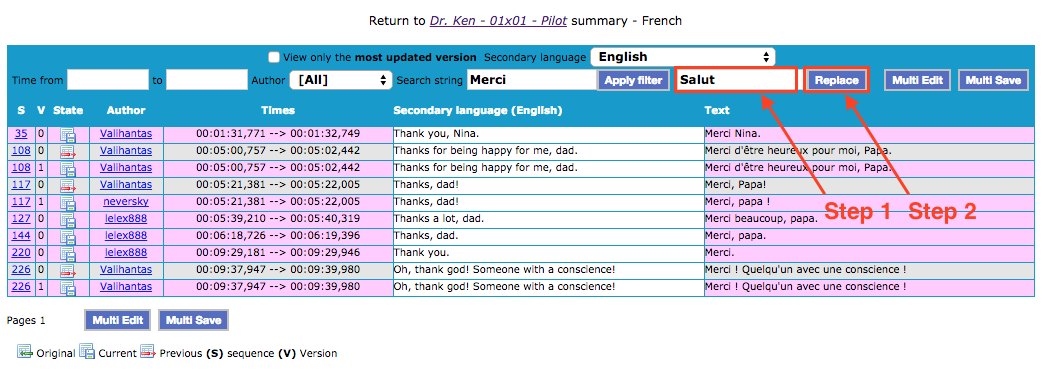The image size is (1042, 371).
Task: Open the Secondary language dropdown
Action: pos(682,57)
